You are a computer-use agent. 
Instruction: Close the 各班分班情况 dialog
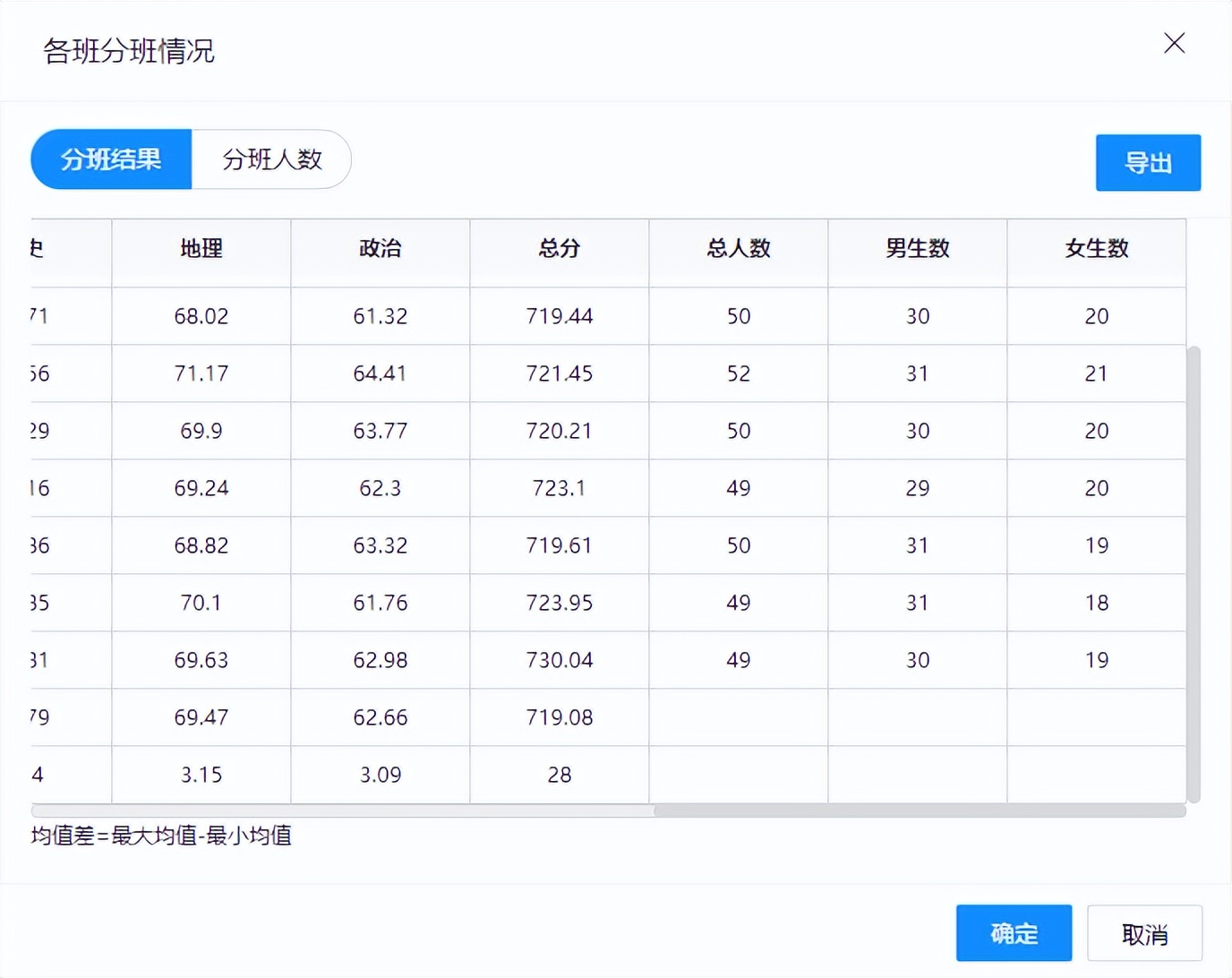pyautogui.click(x=1174, y=43)
